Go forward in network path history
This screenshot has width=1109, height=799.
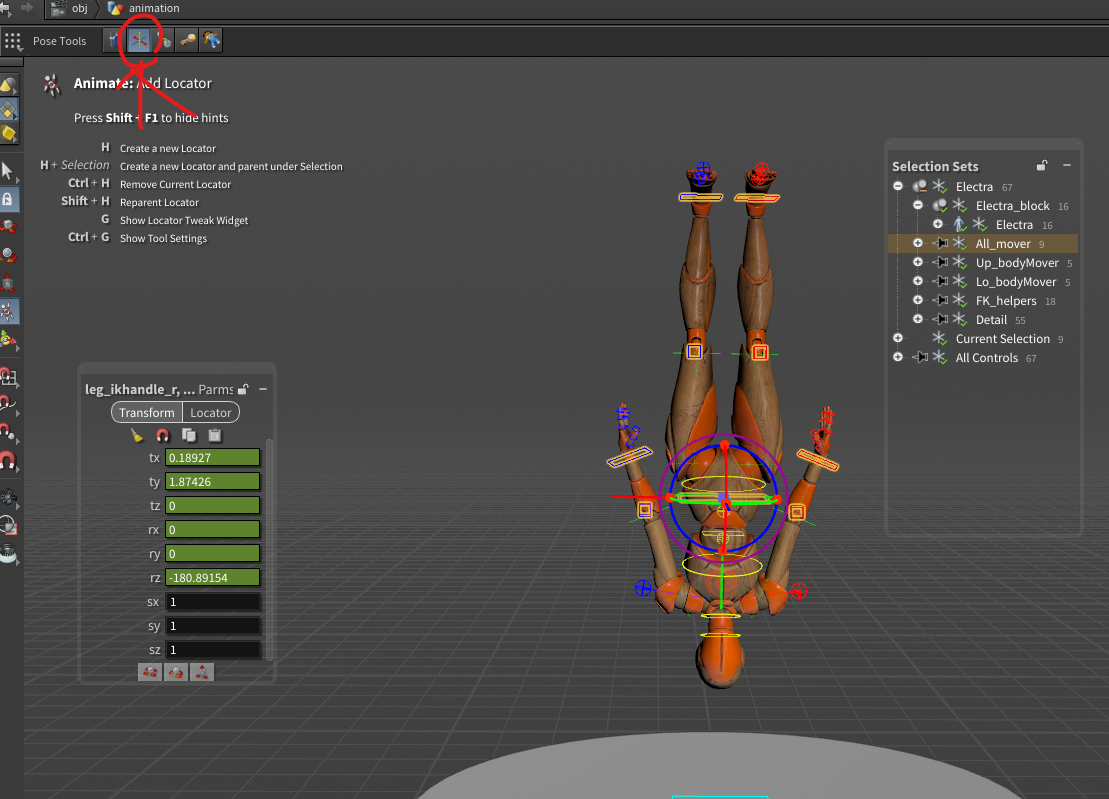tap(27, 7)
